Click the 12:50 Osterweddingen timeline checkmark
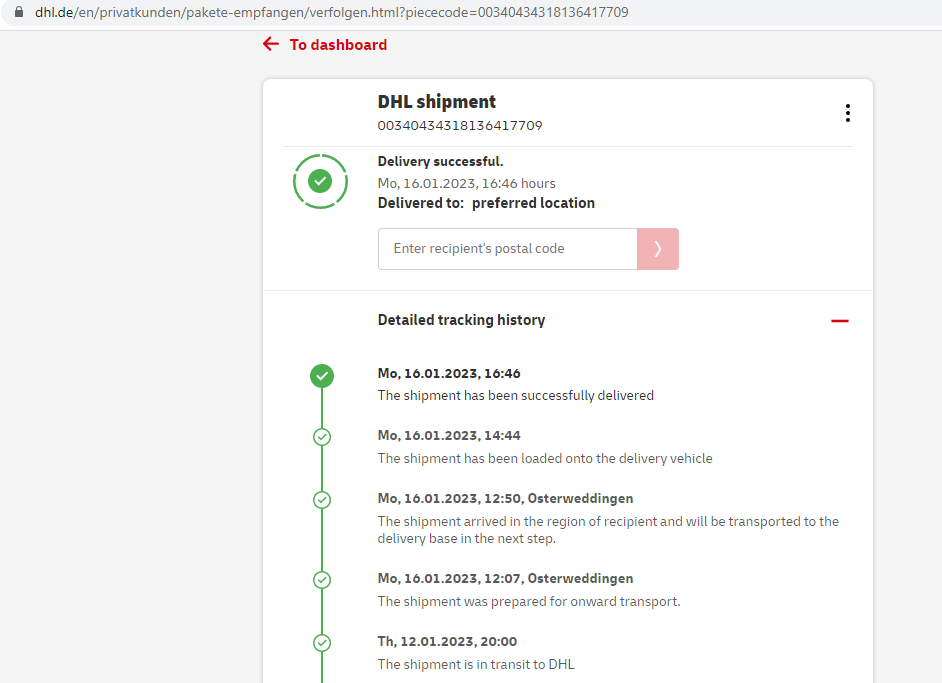 pos(321,500)
